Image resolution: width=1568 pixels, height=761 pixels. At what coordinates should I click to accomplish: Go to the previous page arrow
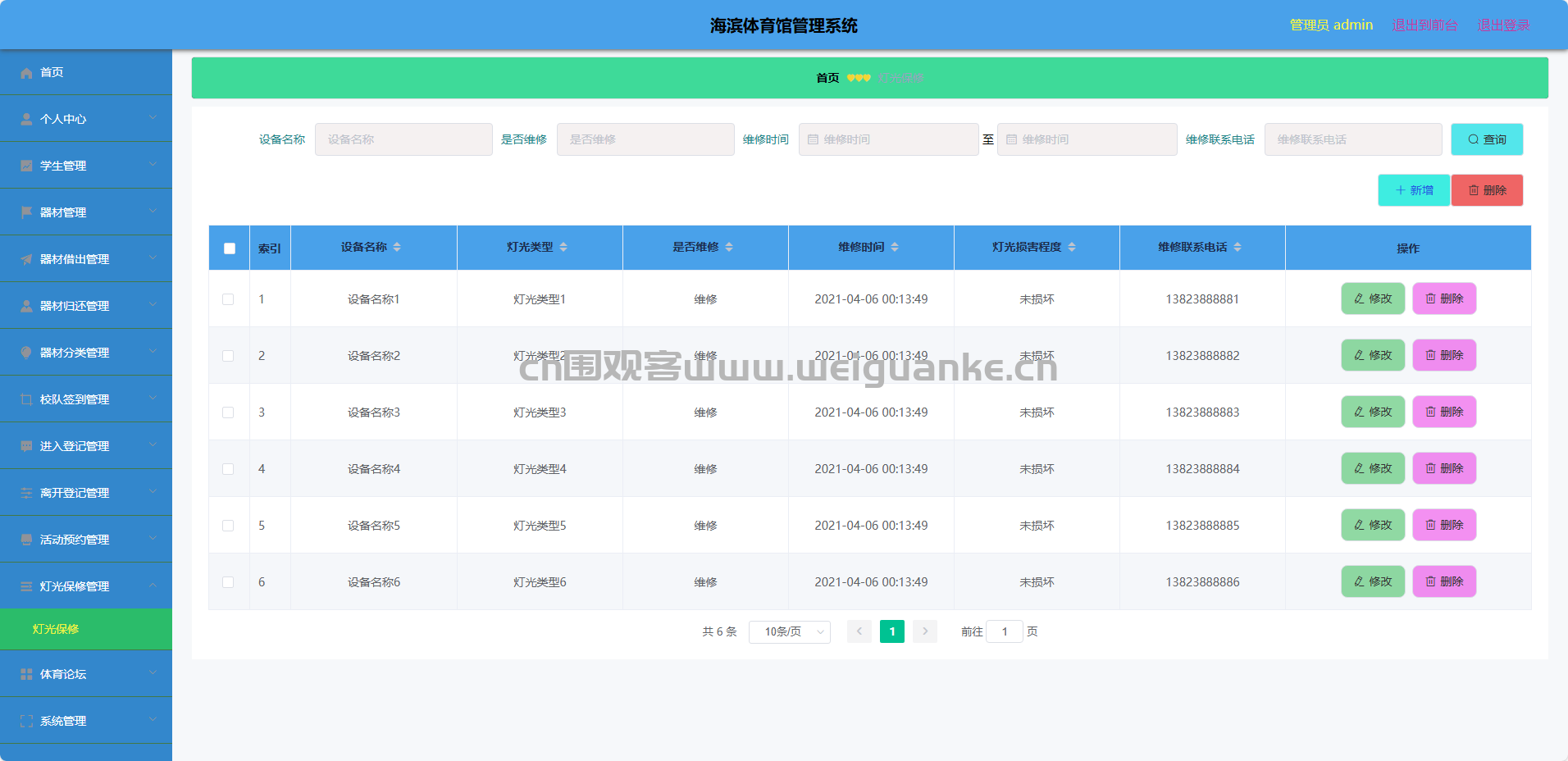[x=859, y=631]
